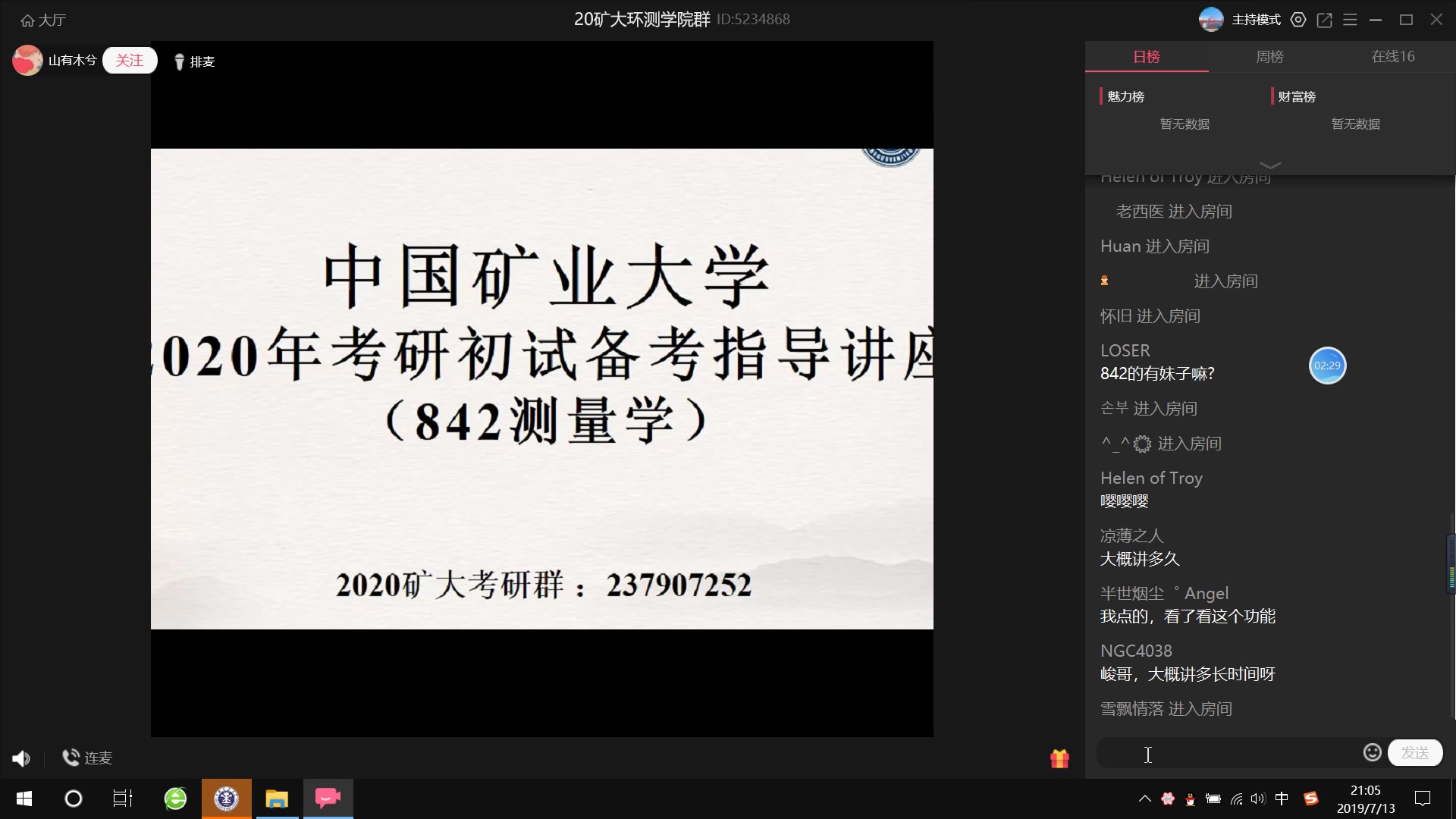This screenshot has width=1456, height=819.
Task: Open host avatar 山有木兮 profile
Action: pos(27,61)
